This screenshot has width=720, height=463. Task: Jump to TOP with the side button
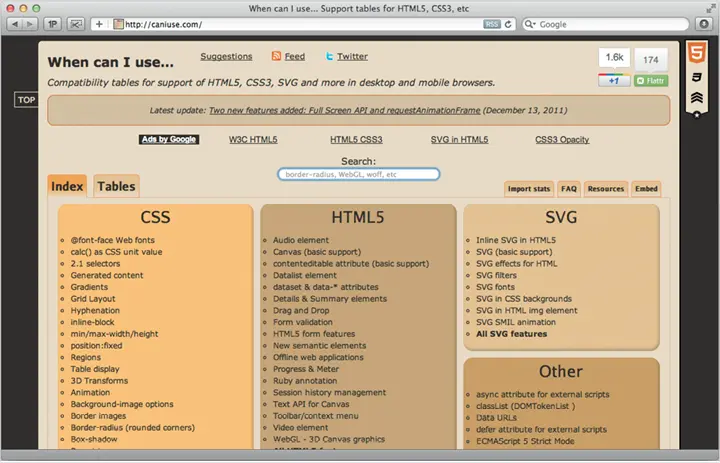[x=26, y=100]
